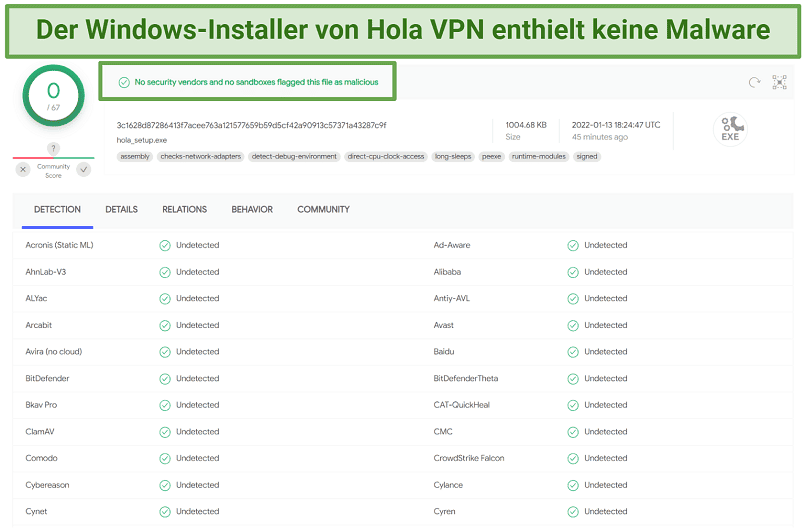Vote negative with the X community button
Viewport: 806px width, 531px height.
tap(23, 169)
